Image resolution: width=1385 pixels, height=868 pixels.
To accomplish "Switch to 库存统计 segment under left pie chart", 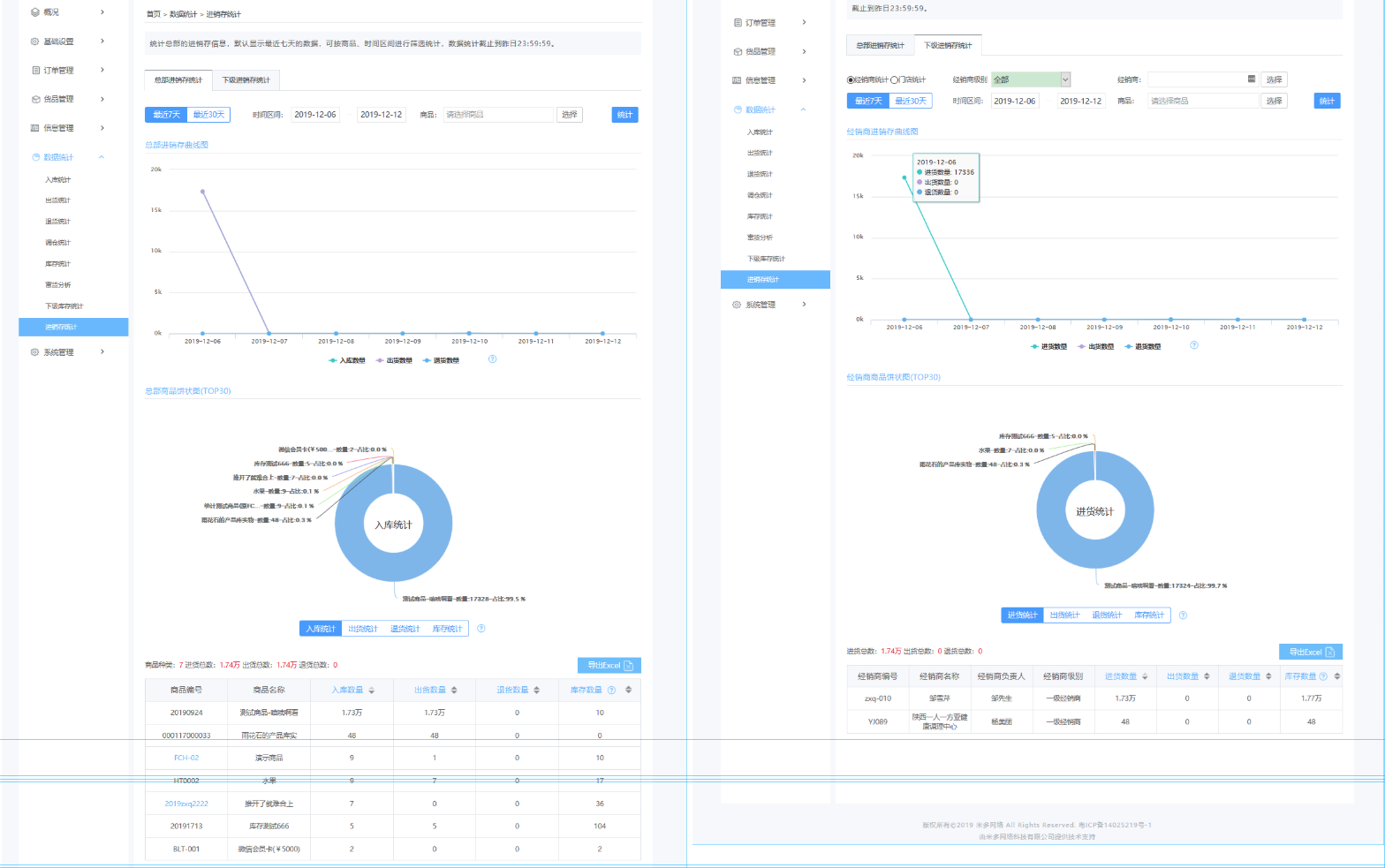I will click(447, 629).
